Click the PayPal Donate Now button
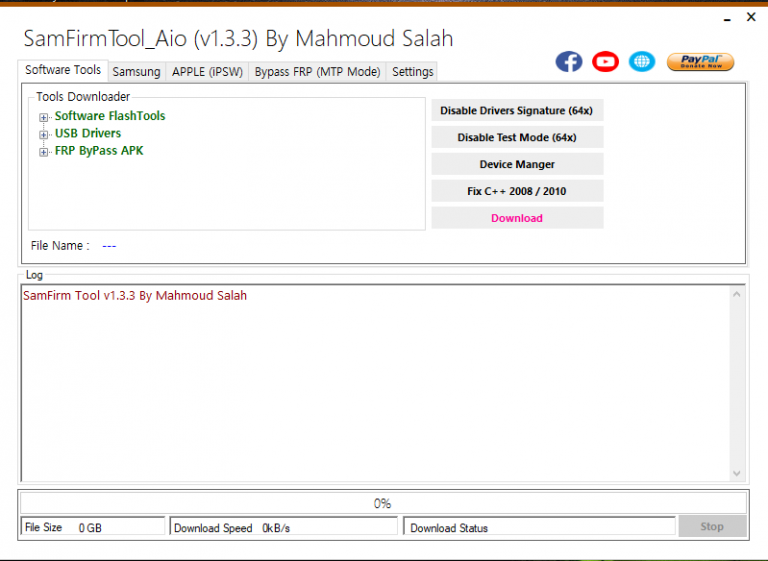768x561 pixels. (700, 62)
